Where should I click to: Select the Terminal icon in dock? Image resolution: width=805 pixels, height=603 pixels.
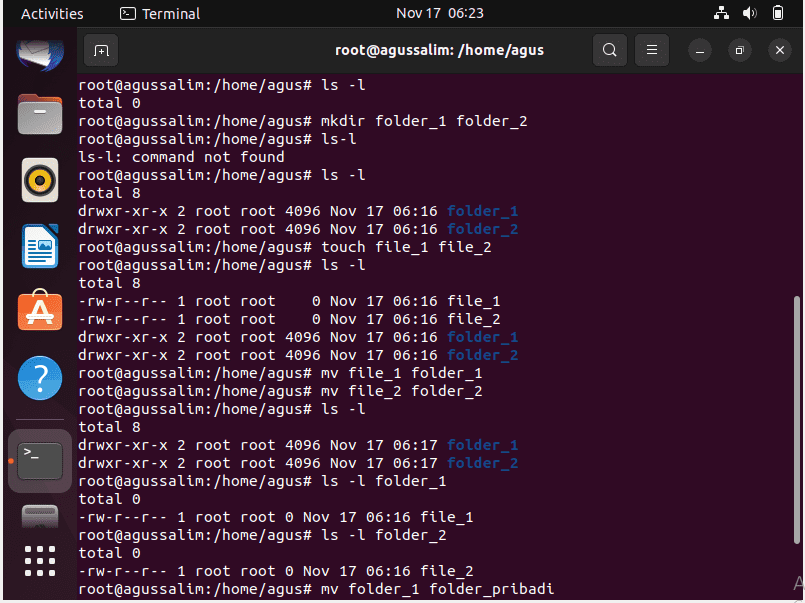(x=40, y=461)
